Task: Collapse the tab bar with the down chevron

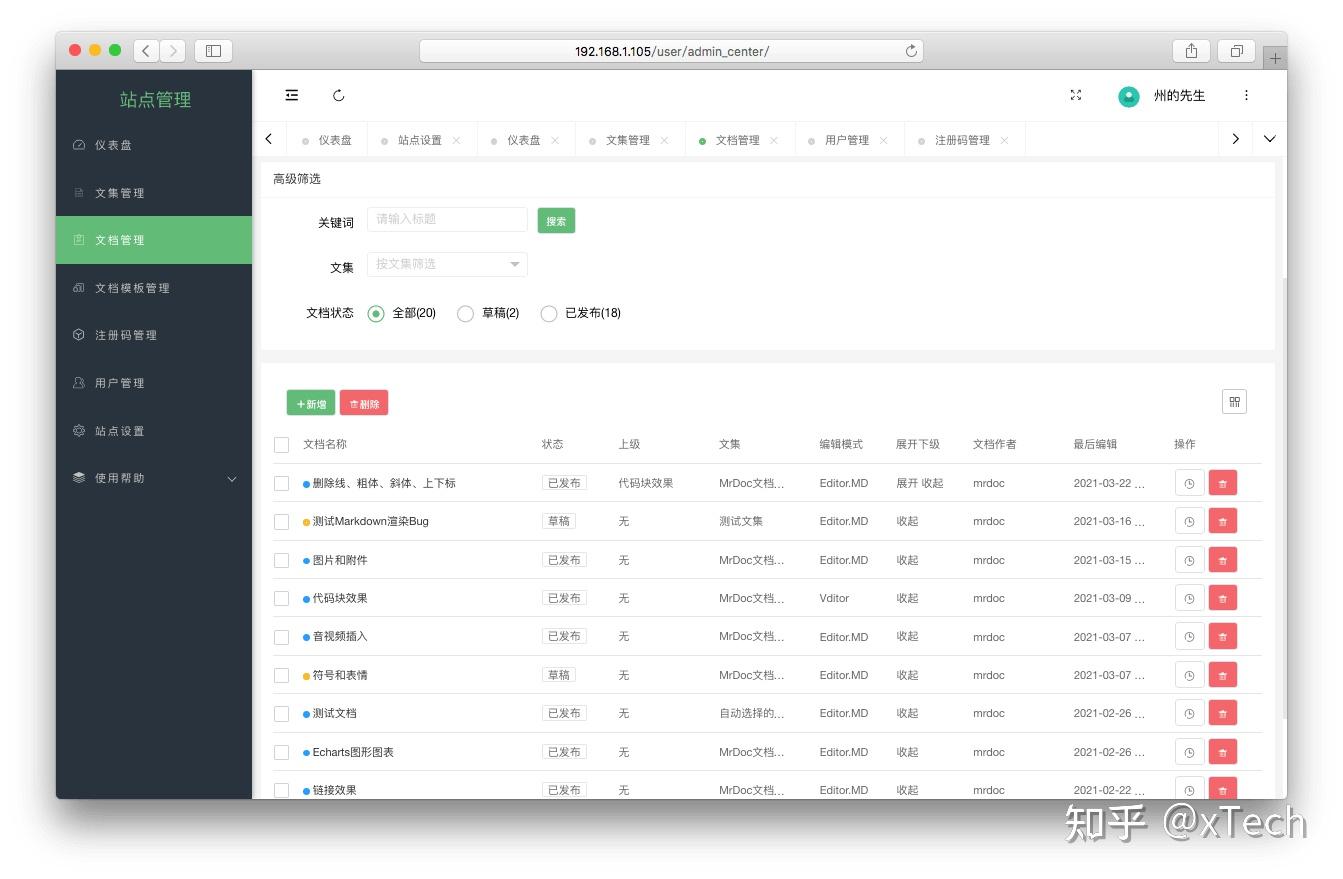Action: (1269, 139)
